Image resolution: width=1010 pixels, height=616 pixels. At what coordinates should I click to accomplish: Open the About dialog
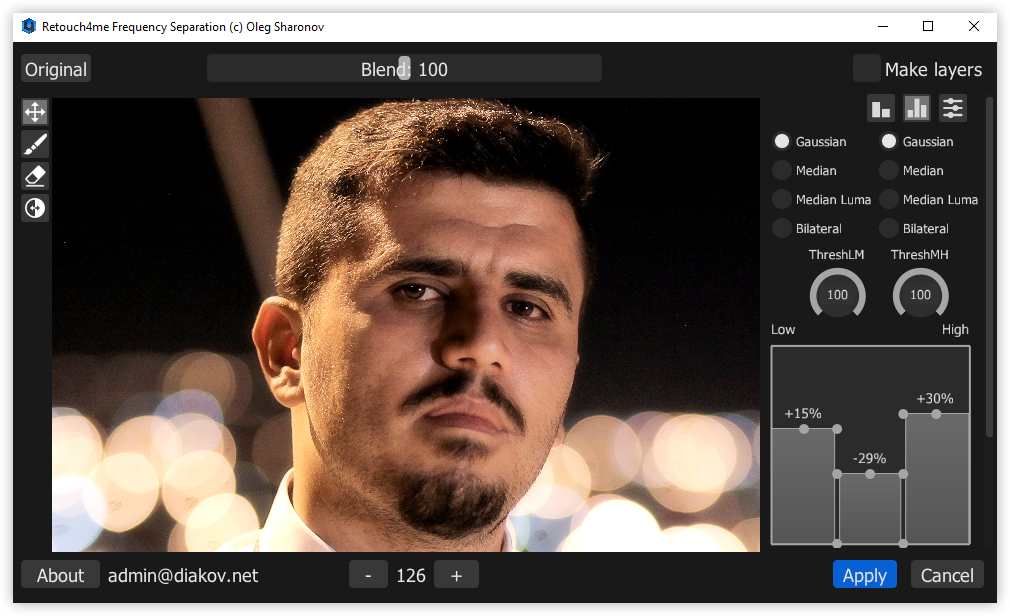[60, 575]
